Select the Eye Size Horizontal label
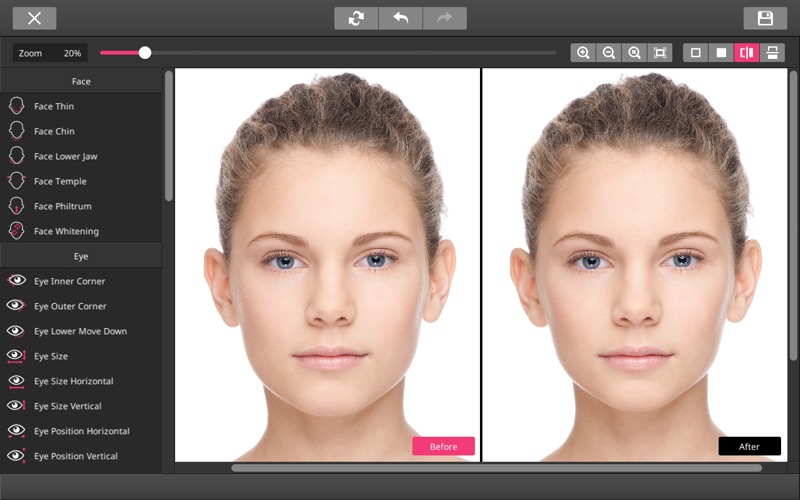The height and width of the screenshot is (500, 800). point(73,381)
